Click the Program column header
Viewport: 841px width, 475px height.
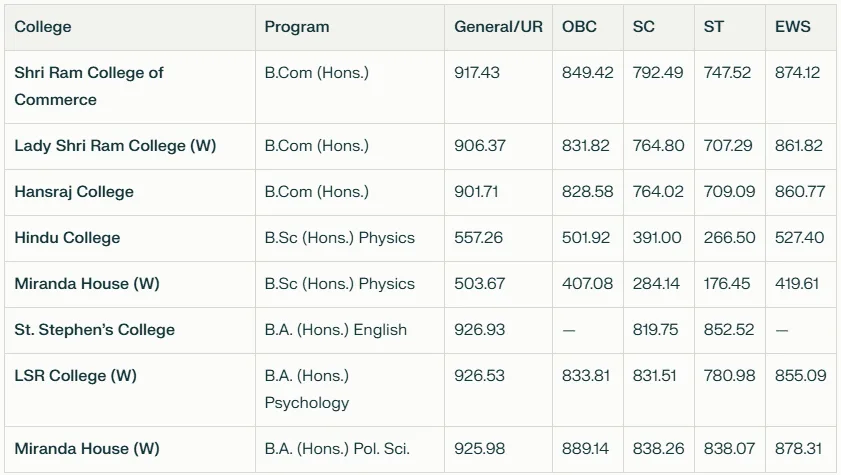350,27
